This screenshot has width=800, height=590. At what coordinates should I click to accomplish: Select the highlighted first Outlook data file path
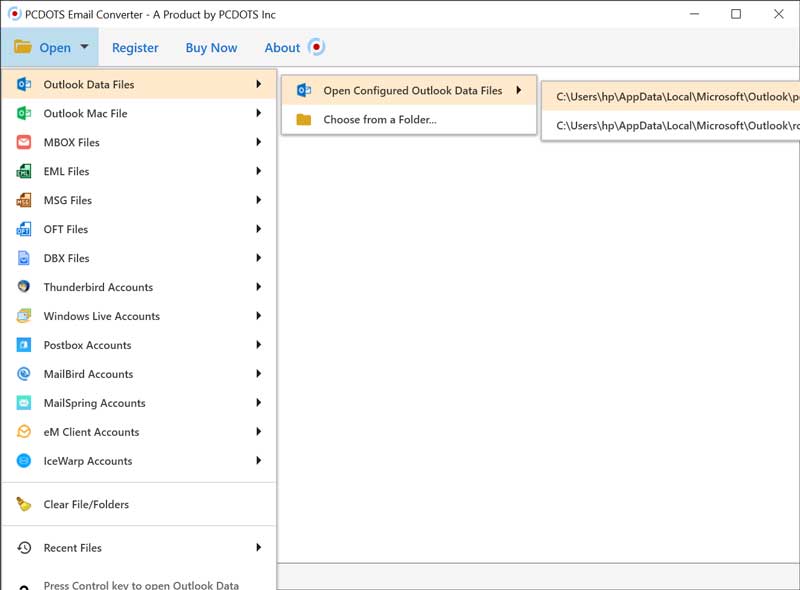tap(671, 96)
